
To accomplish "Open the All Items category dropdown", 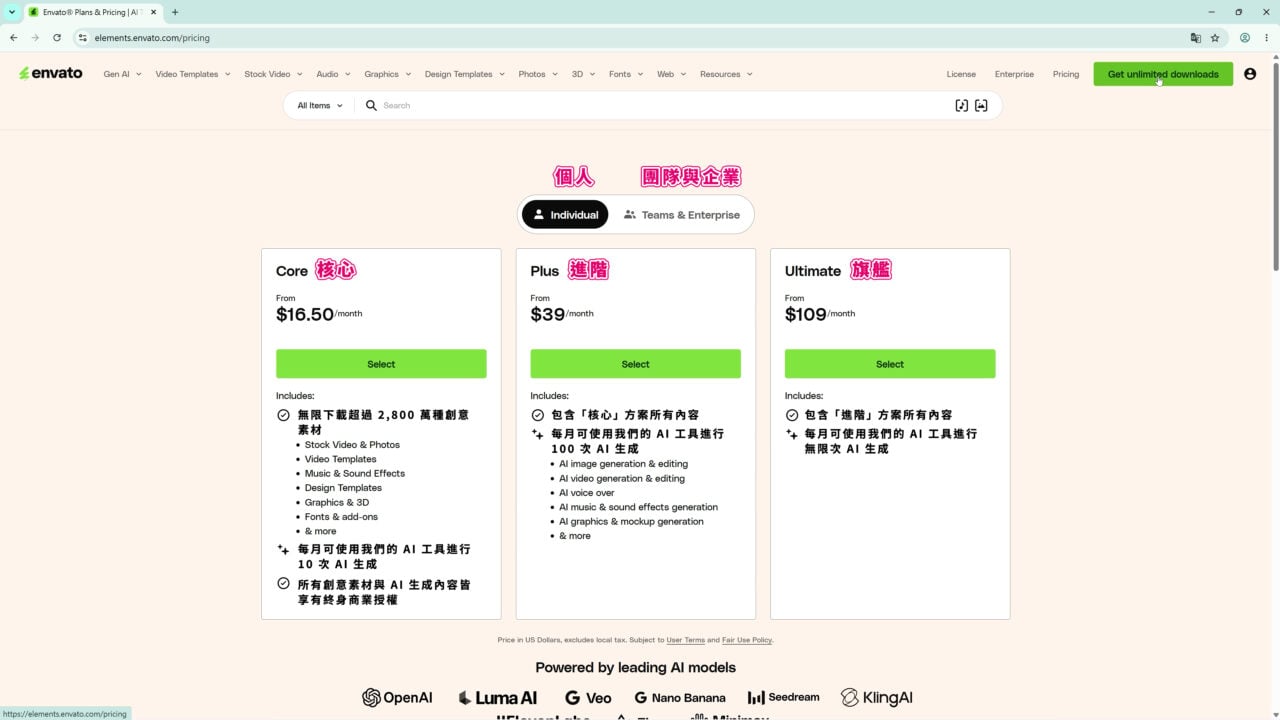I will (x=320, y=105).
